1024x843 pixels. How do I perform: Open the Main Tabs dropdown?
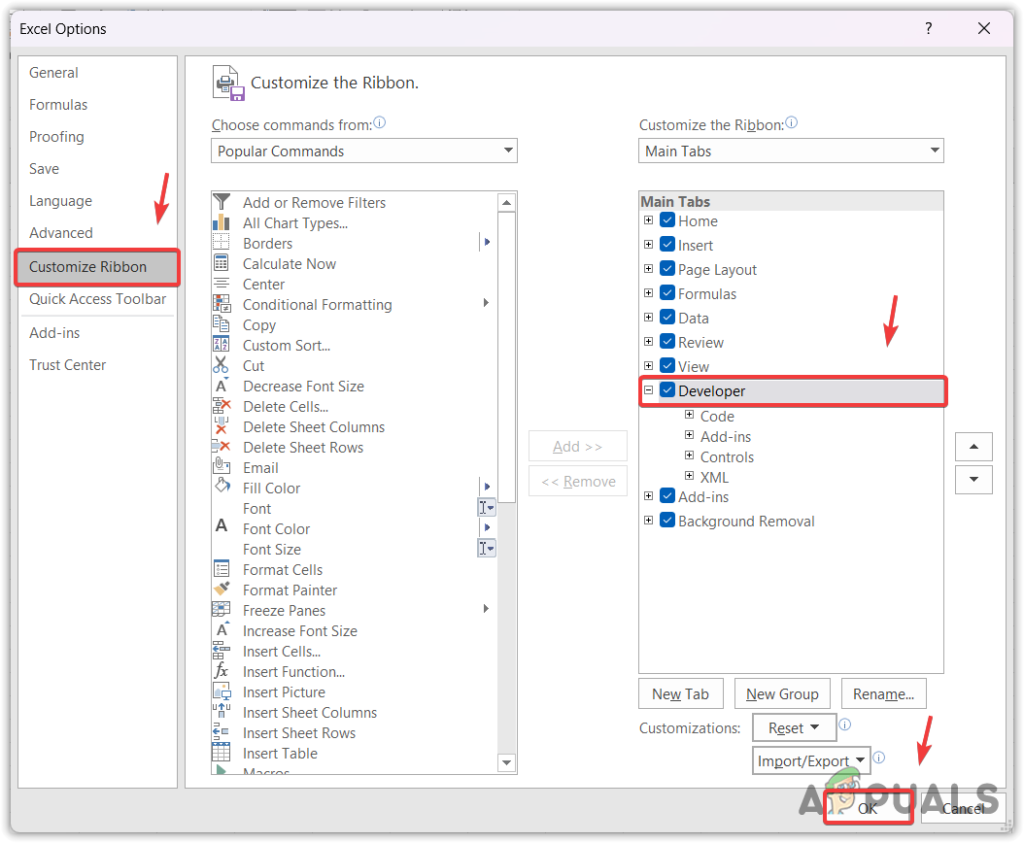click(x=933, y=150)
